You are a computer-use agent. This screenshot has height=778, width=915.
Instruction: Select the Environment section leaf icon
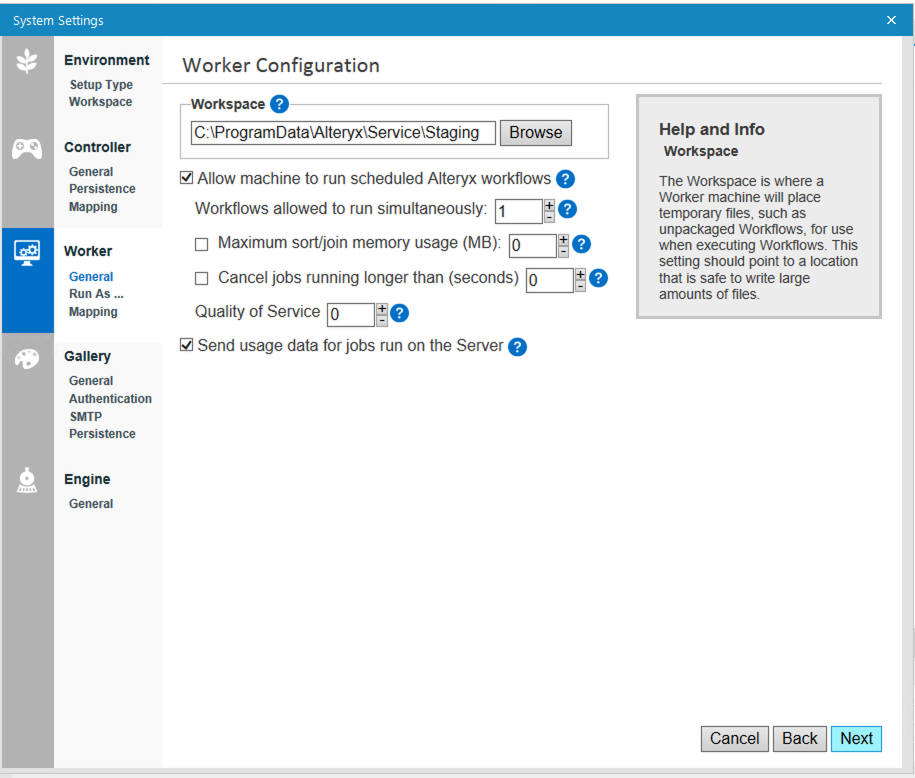coord(27,60)
